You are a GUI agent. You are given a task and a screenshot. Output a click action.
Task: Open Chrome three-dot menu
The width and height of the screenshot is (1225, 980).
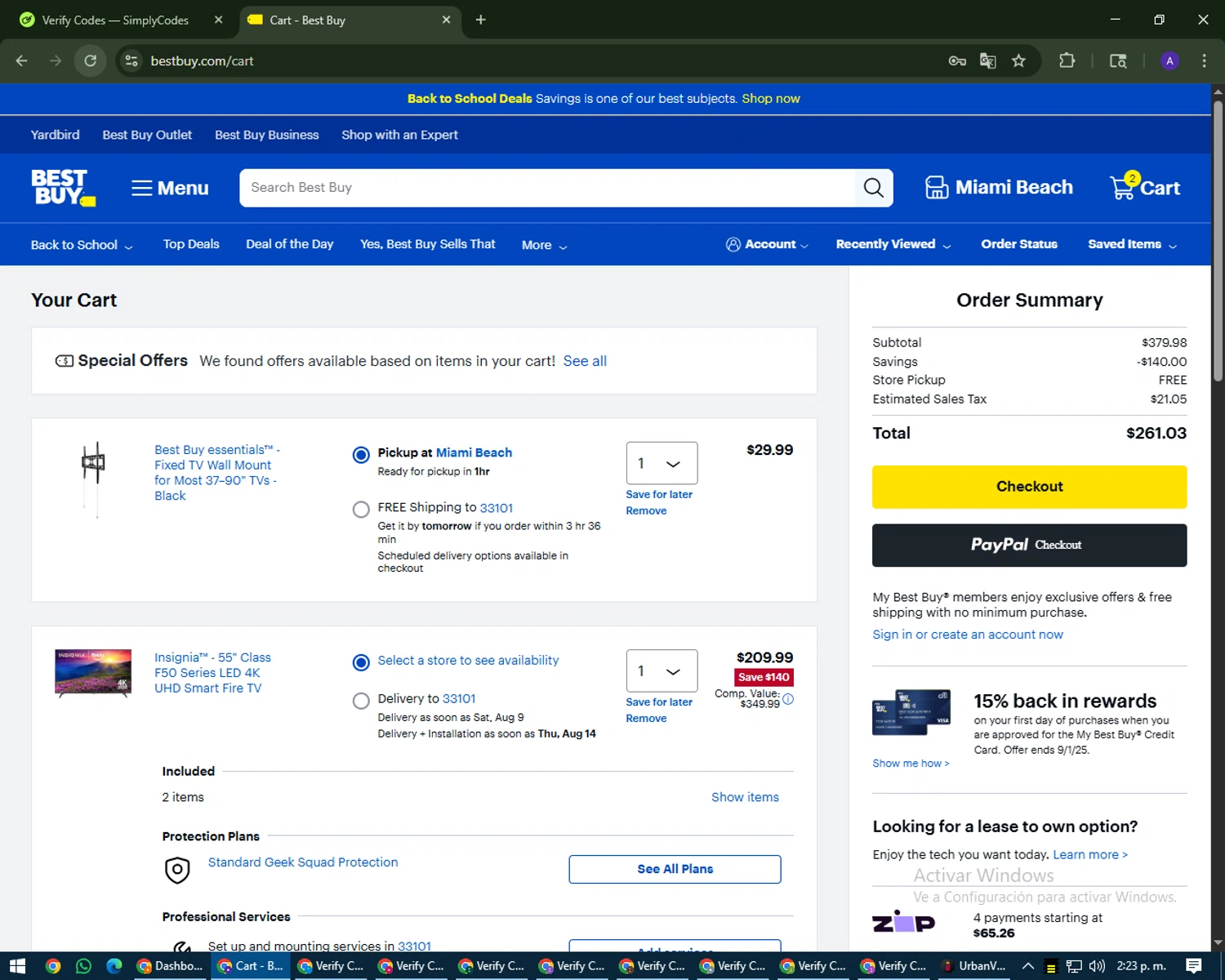(x=1204, y=60)
